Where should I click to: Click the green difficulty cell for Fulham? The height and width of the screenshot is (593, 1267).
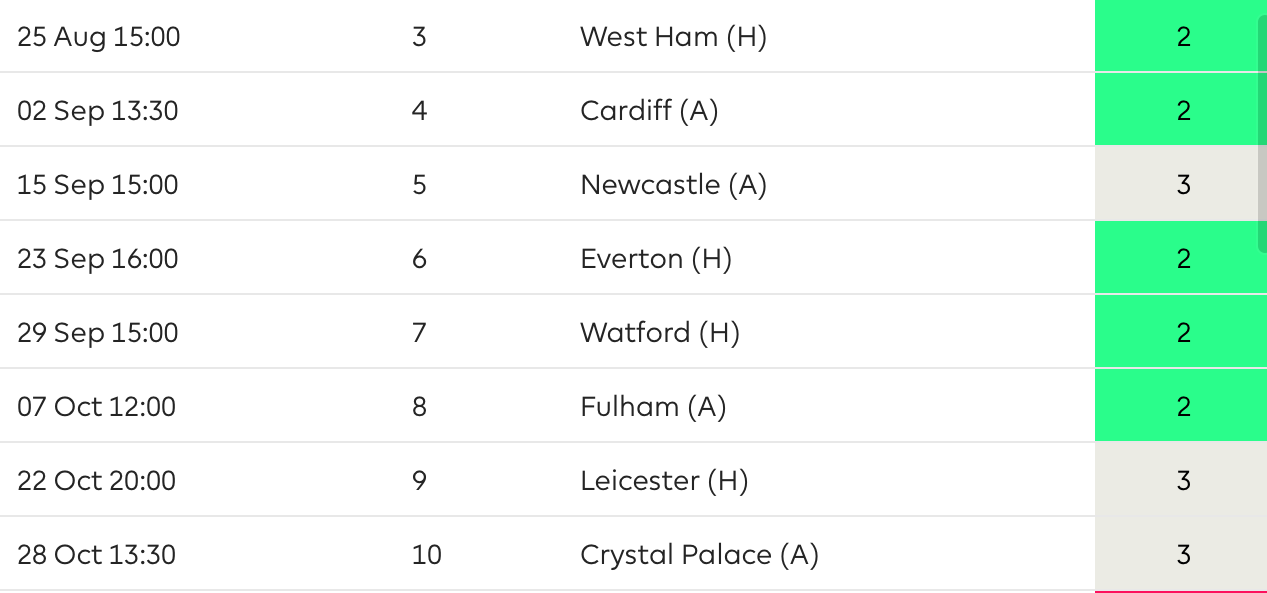coord(1181,406)
